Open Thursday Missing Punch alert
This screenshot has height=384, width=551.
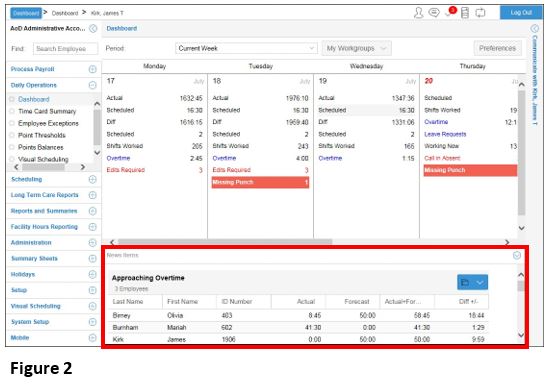(471, 170)
